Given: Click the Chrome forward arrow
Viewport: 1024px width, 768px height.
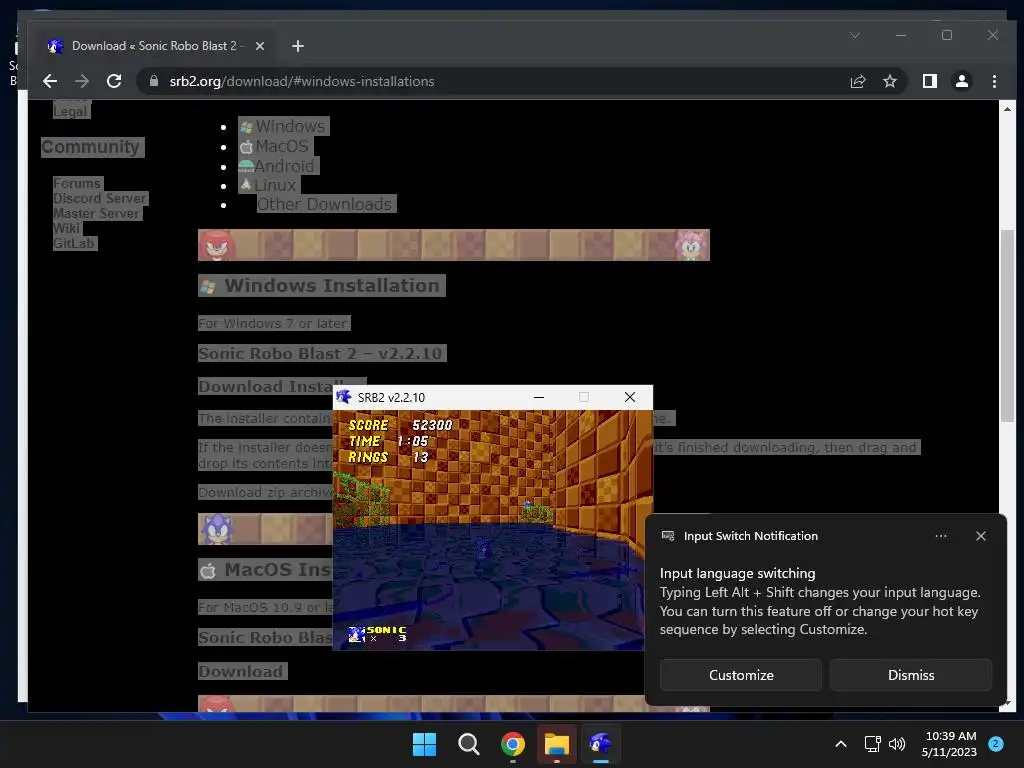Looking at the screenshot, I should coord(82,81).
